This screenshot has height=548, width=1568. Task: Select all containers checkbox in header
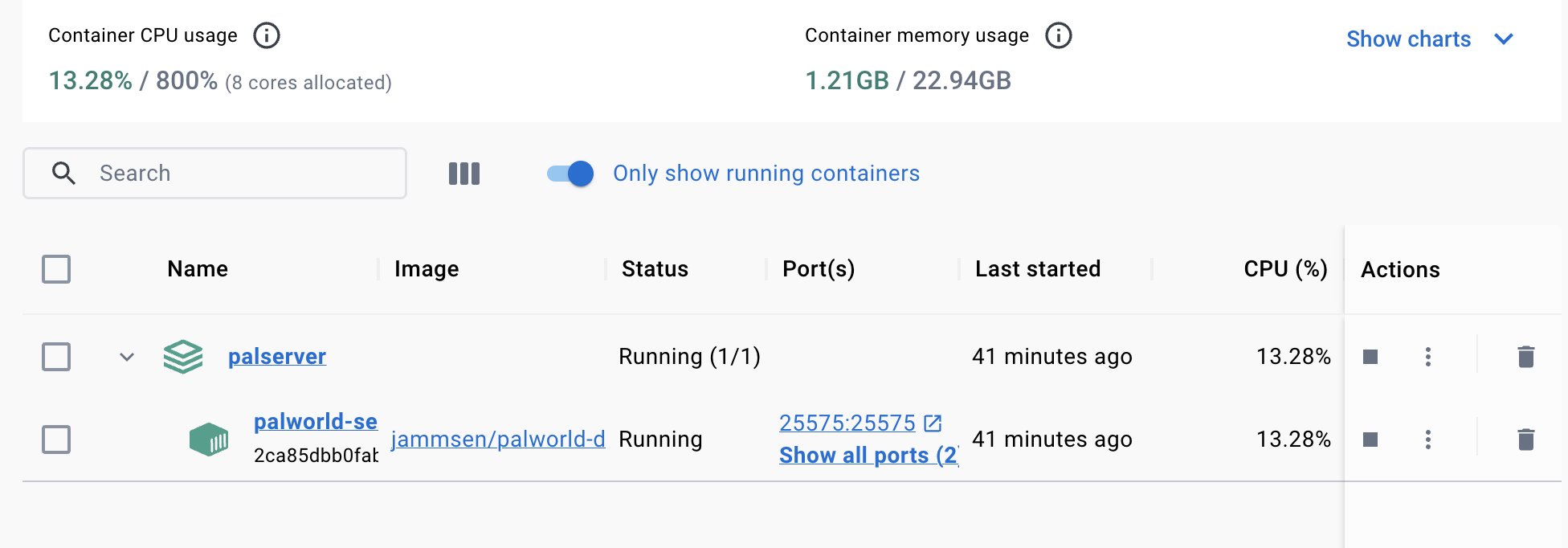(56, 269)
